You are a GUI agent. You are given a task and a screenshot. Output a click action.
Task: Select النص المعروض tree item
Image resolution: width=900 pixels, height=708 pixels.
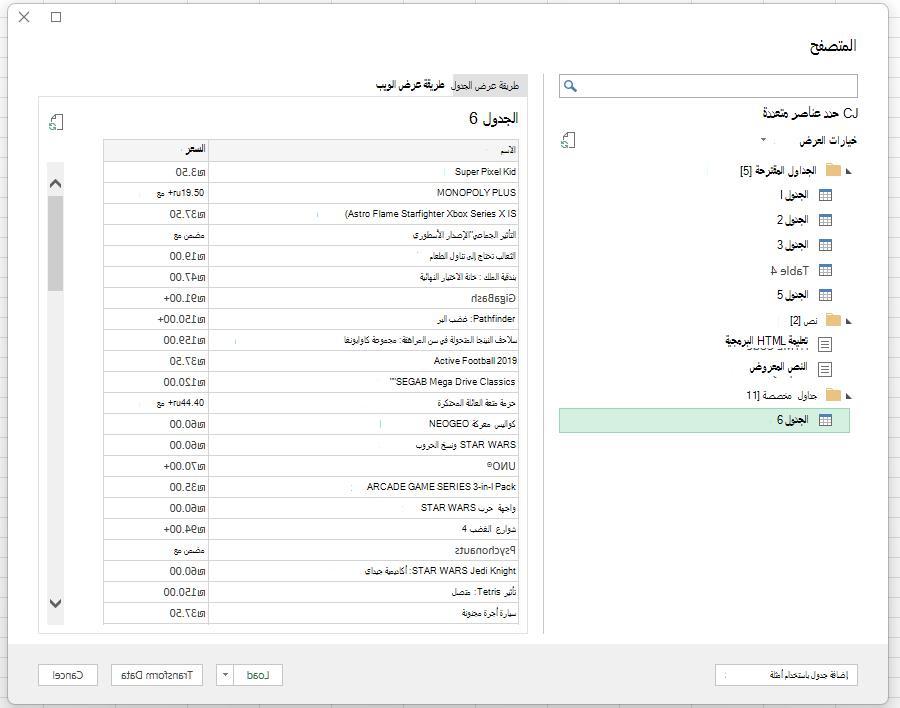pyautogui.click(x=778, y=367)
